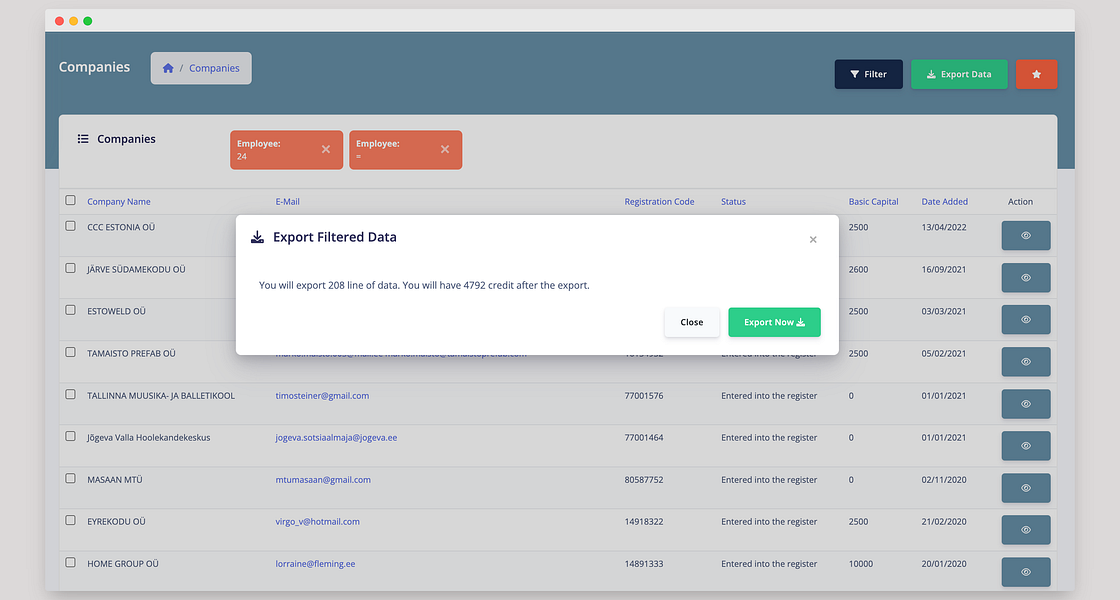1120x600 pixels.
Task: Tick the checkbox for JÄRVE SÜDAMEKODU OÜ
Action: coord(70,268)
